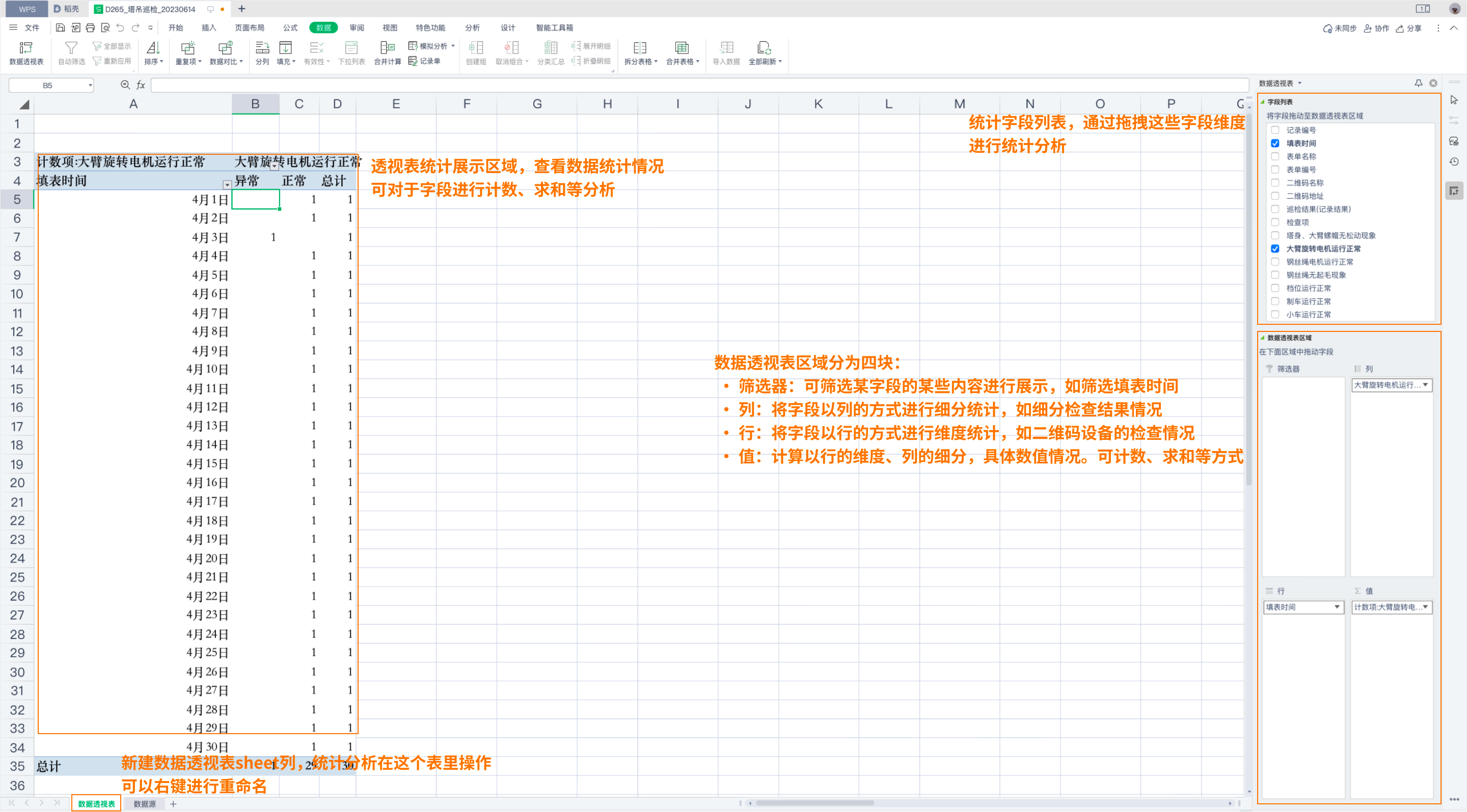Select the 数据透视表 sheet tab
Image resolution: width=1467 pixels, height=812 pixels.
(x=96, y=803)
